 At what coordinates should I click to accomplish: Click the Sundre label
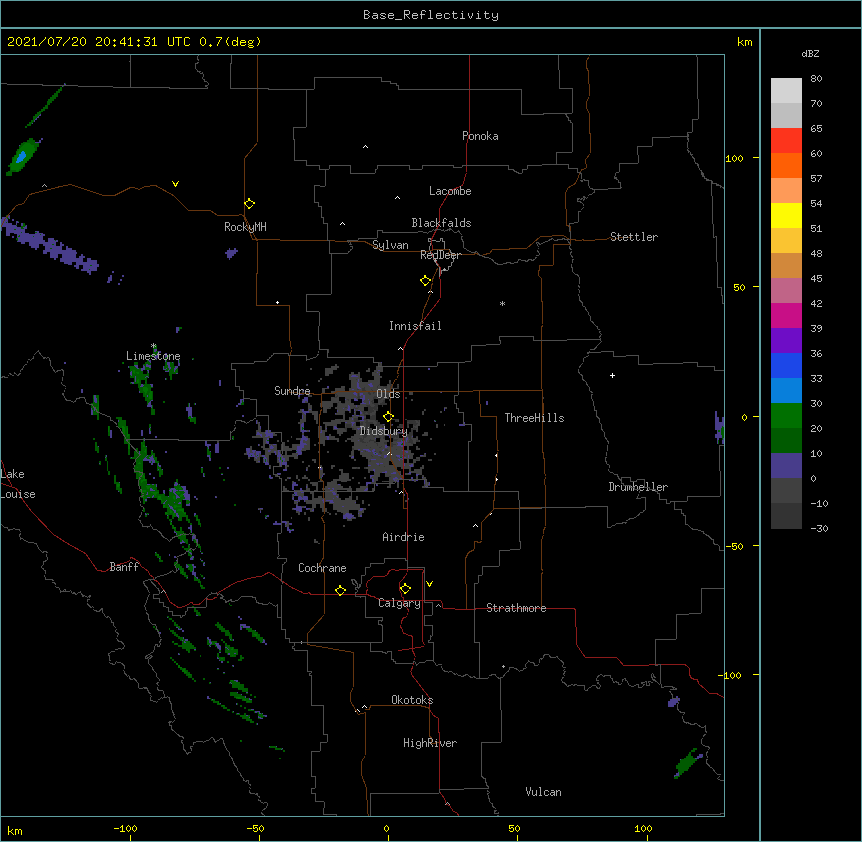click(x=292, y=391)
